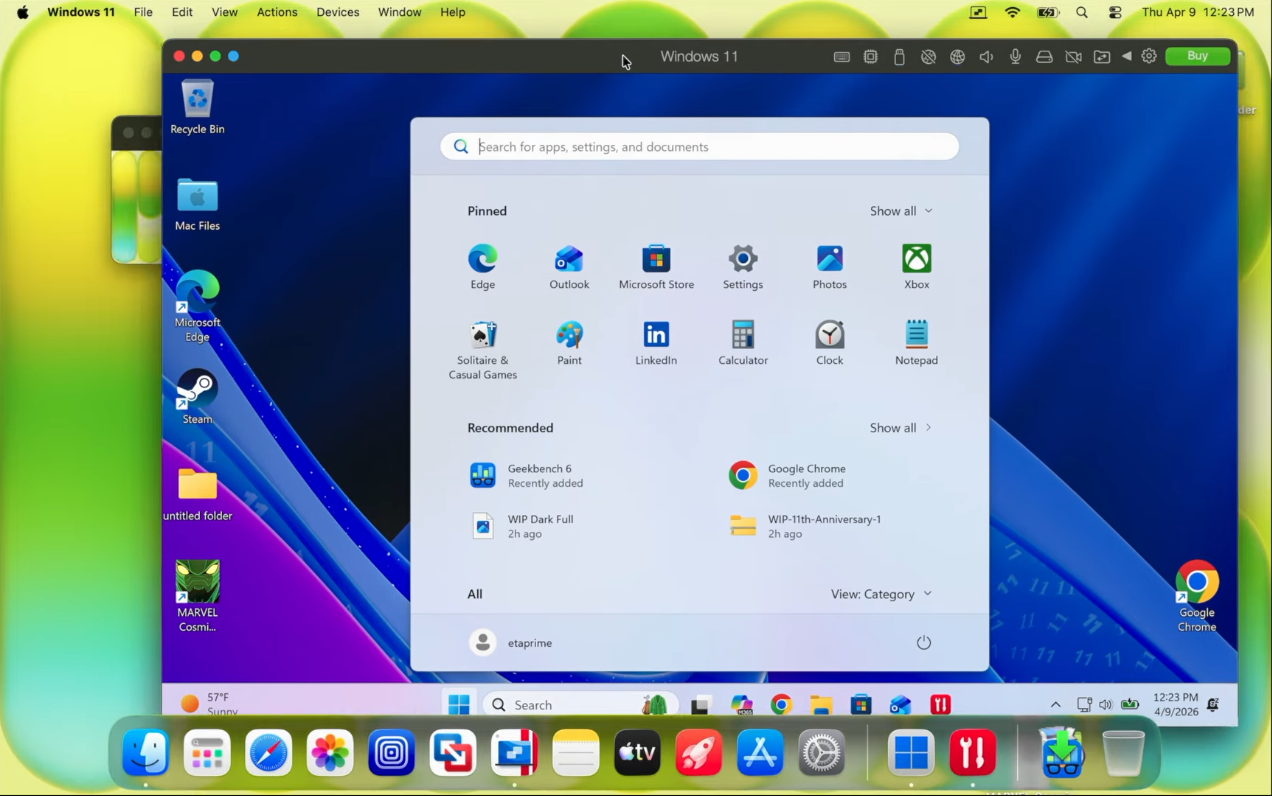This screenshot has width=1272, height=796.
Task: Launch Photos from pinned apps
Action: 830,267
